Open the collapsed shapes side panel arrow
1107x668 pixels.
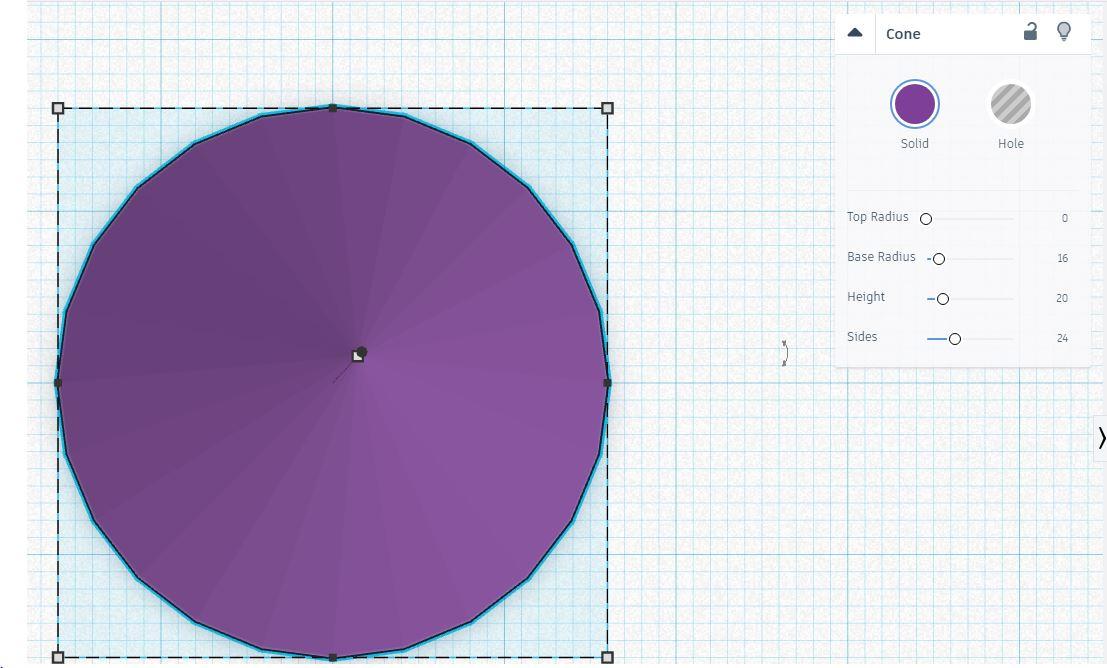1101,439
